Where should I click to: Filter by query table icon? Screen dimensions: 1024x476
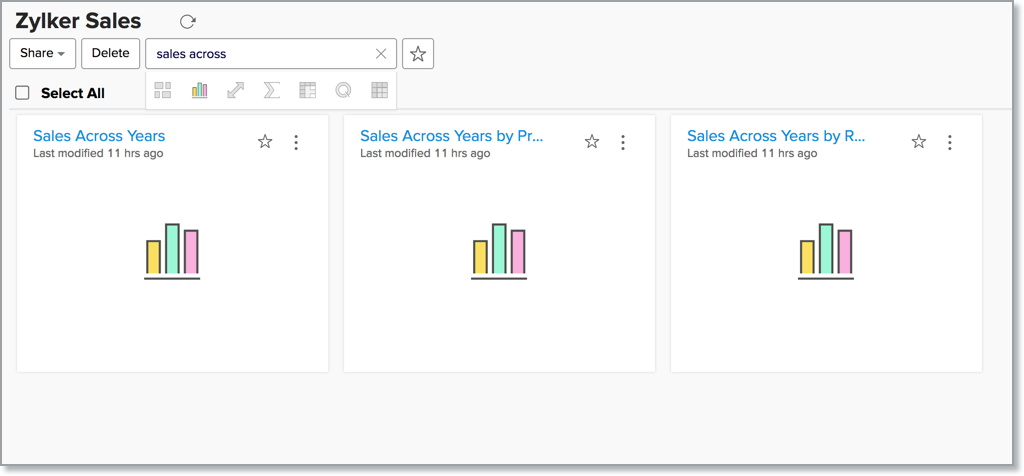tap(343, 91)
